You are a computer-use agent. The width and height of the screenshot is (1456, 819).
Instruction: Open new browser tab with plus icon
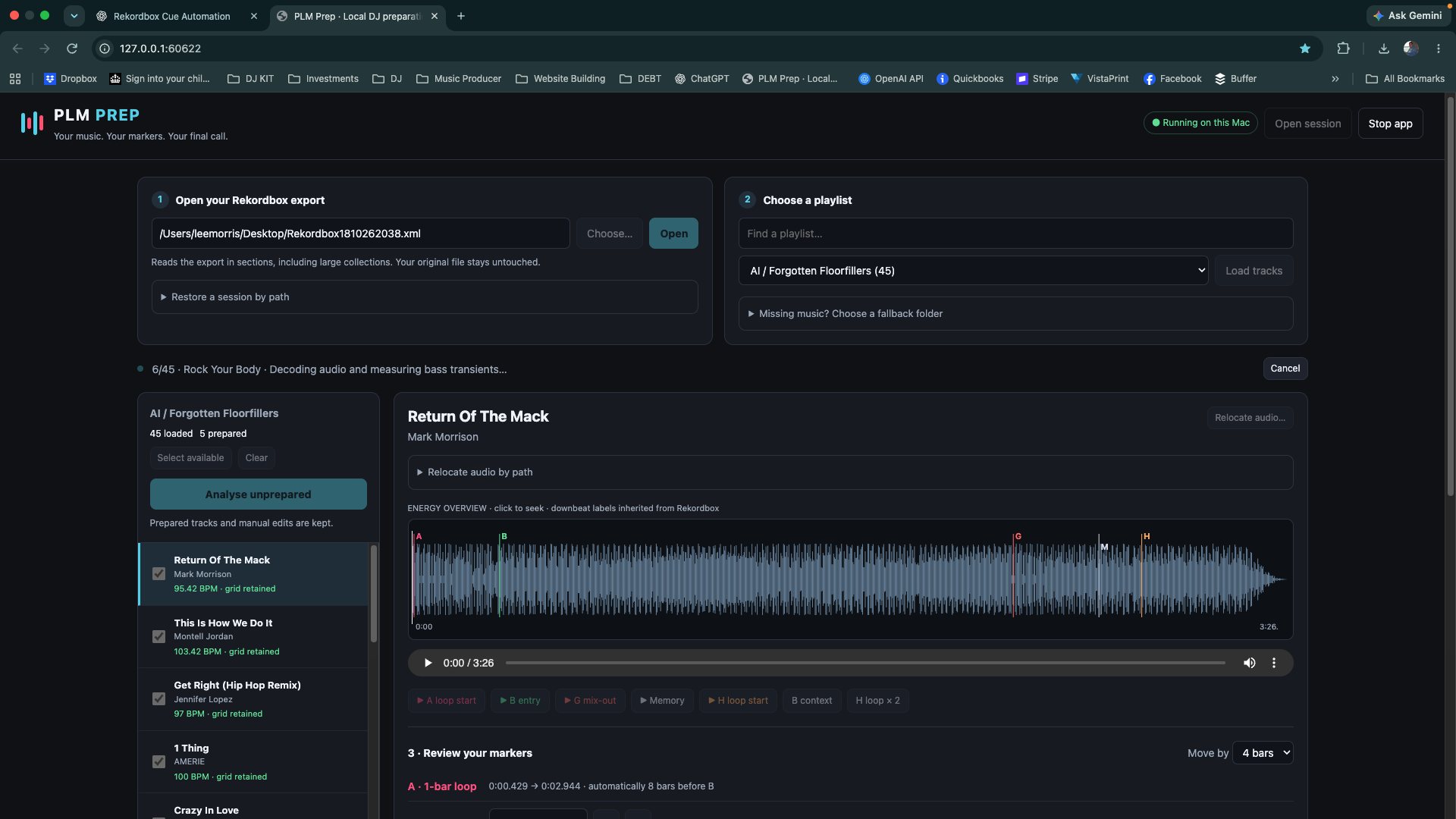tap(461, 16)
